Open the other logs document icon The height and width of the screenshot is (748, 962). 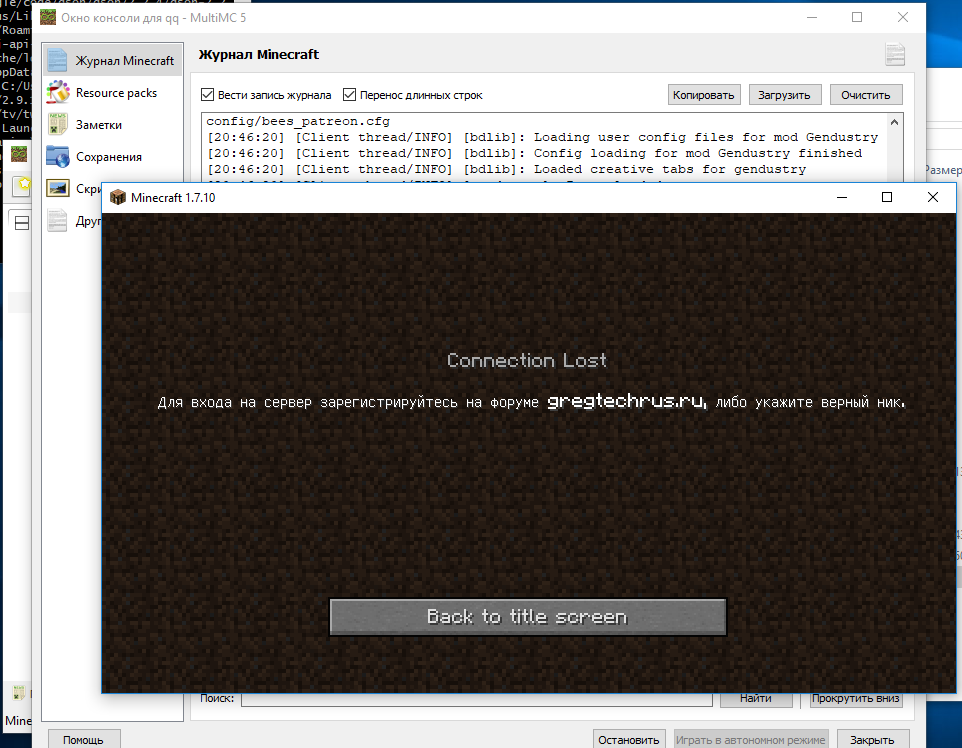tap(57, 220)
